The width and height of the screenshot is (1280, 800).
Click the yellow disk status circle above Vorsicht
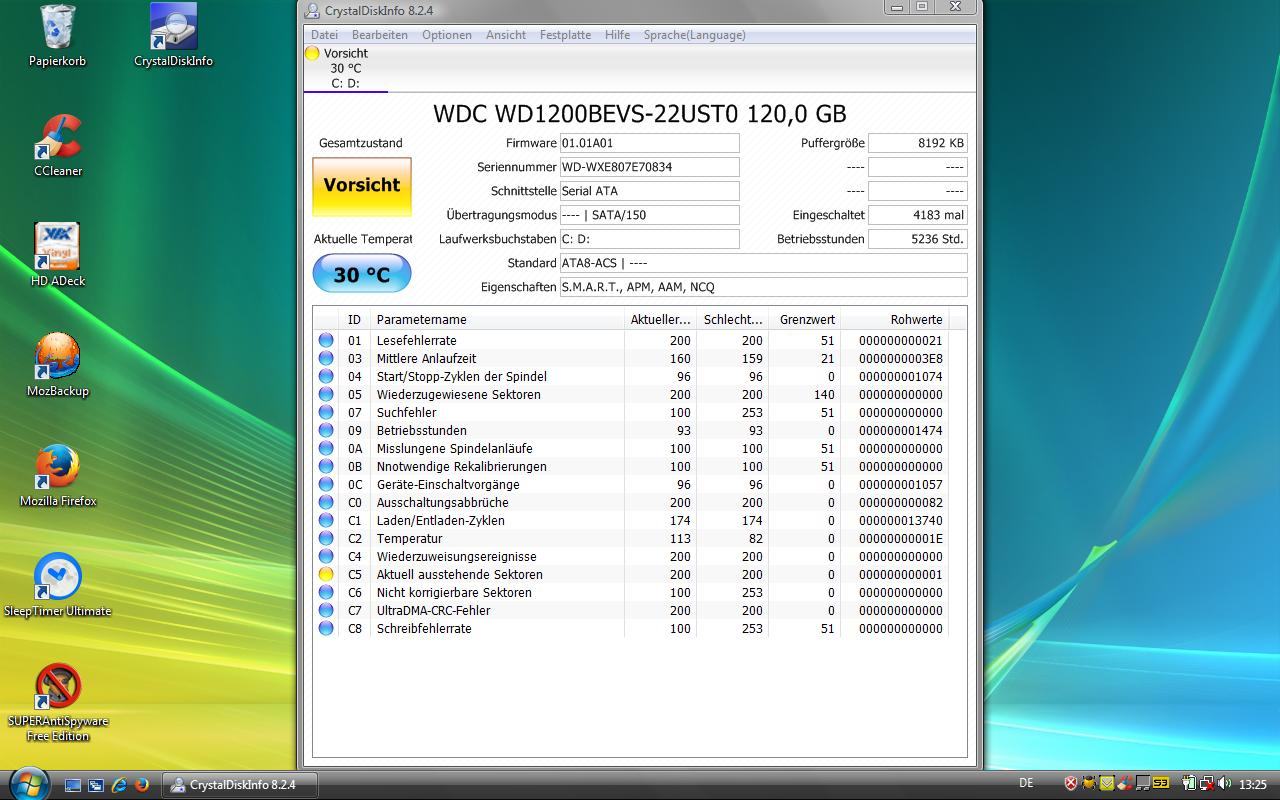point(312,53)
